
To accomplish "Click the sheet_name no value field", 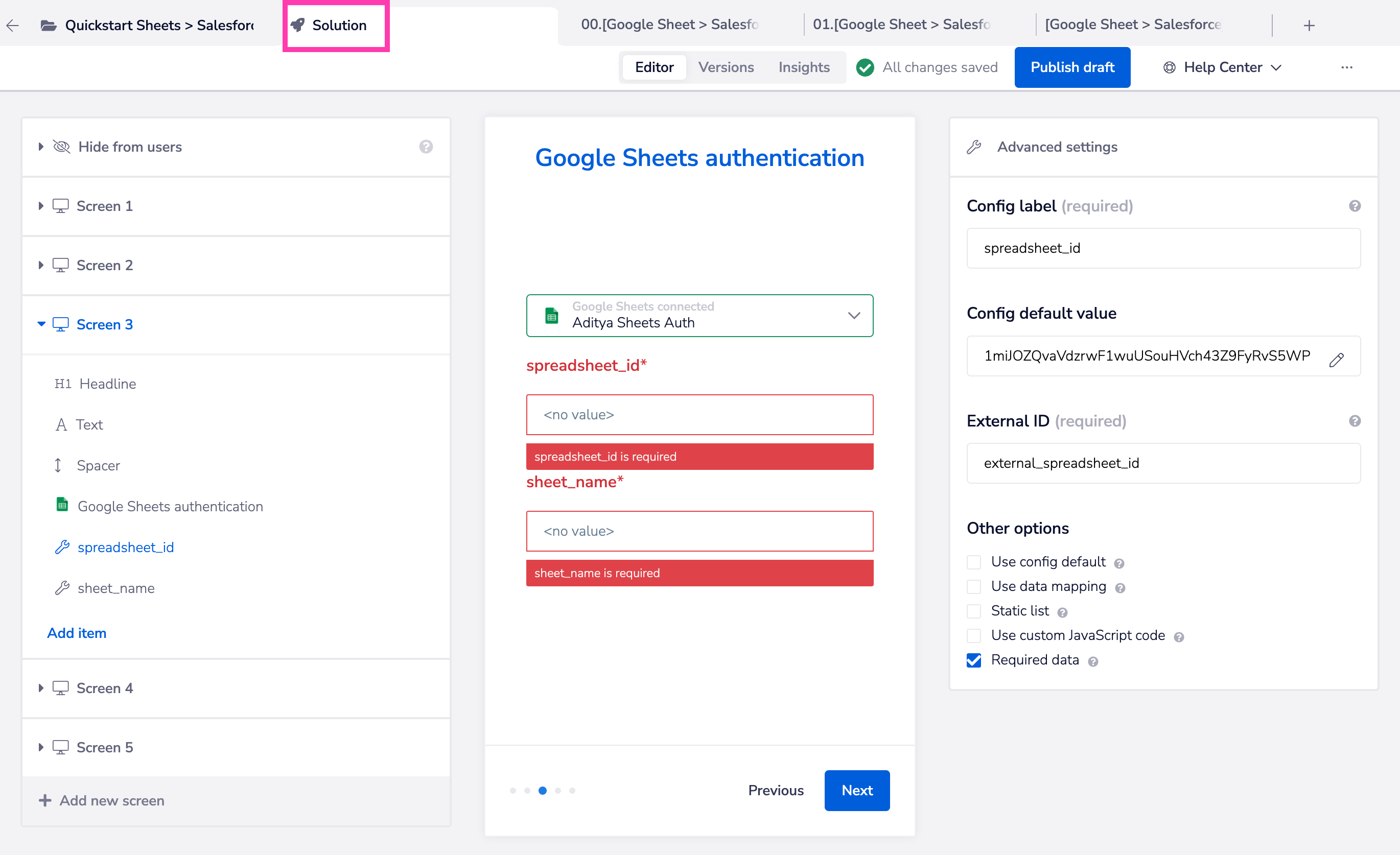I will pos(699,531).
